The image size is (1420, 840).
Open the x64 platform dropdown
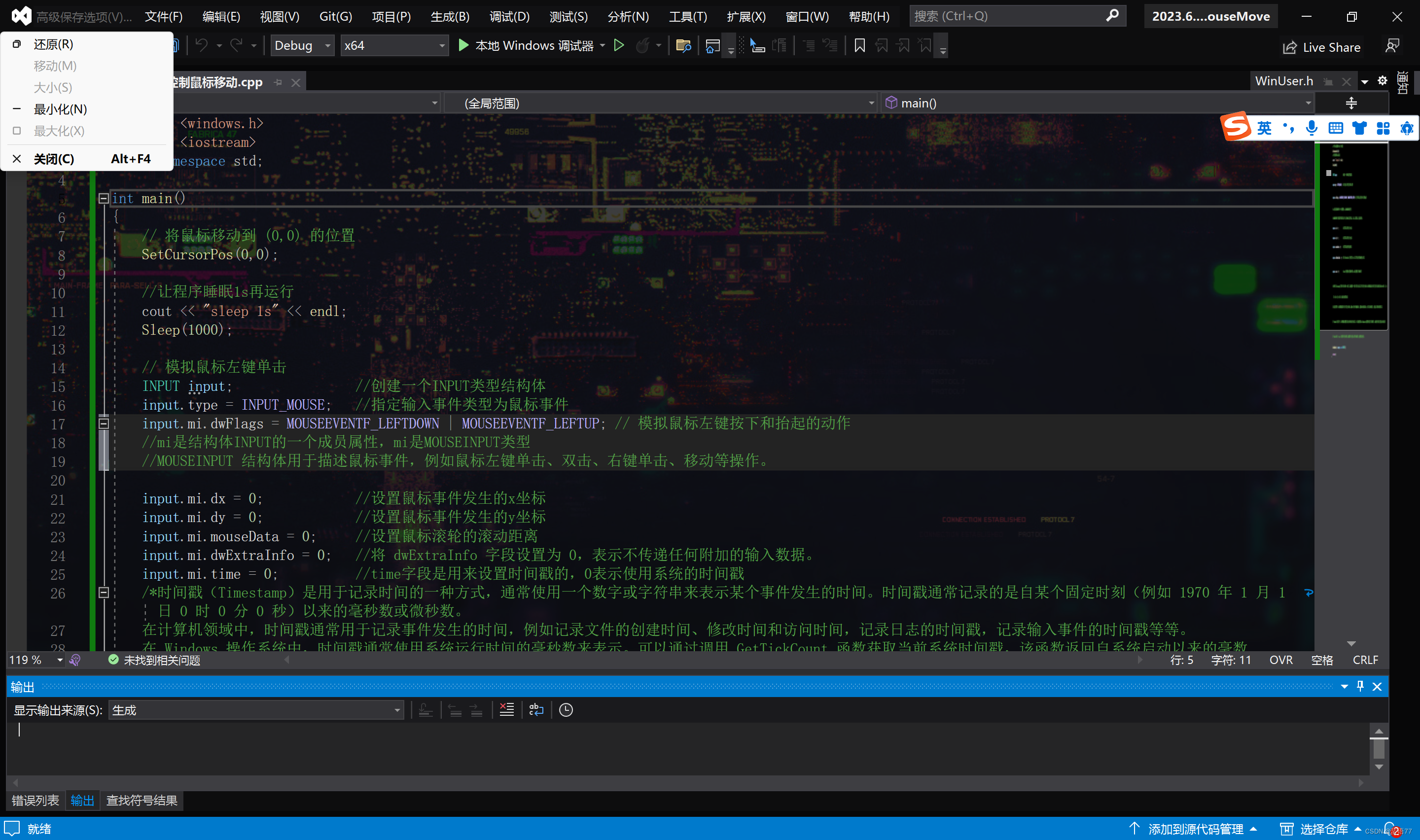pos(394,45)
